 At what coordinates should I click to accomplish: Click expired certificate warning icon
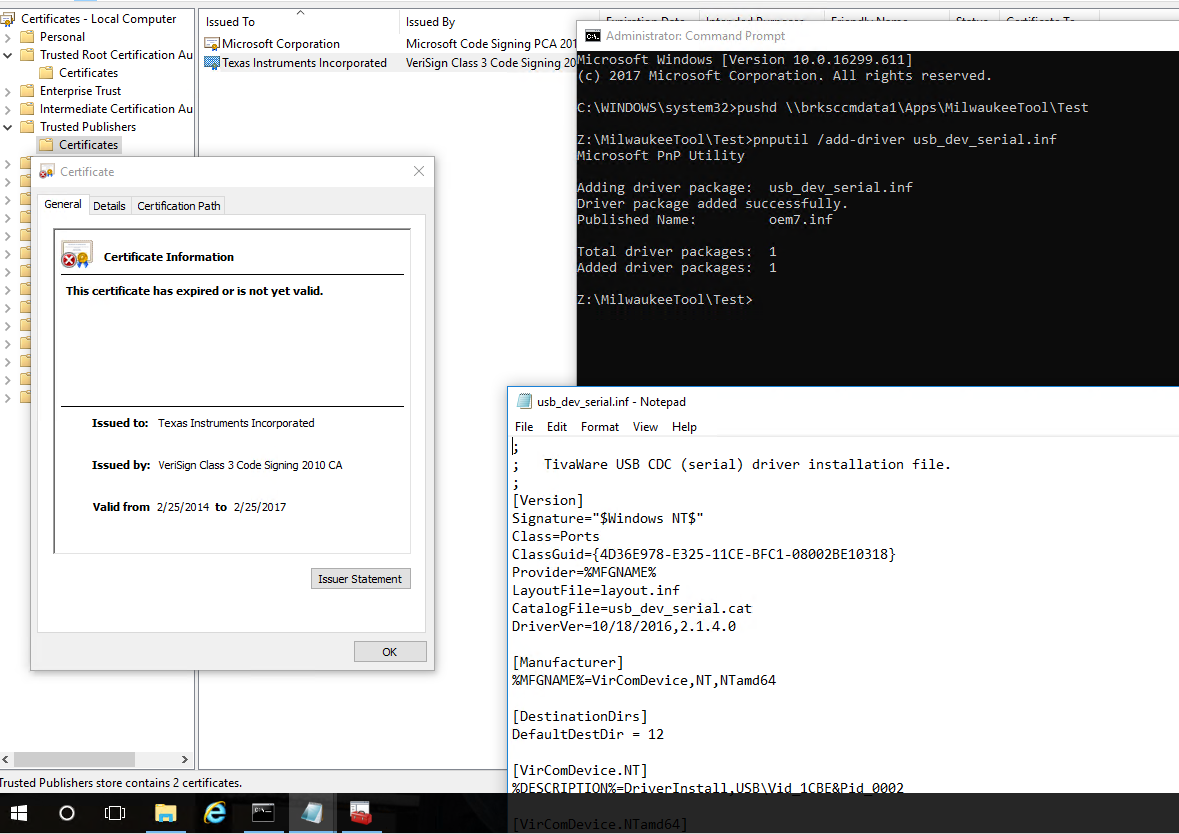[x=77, y=256]
